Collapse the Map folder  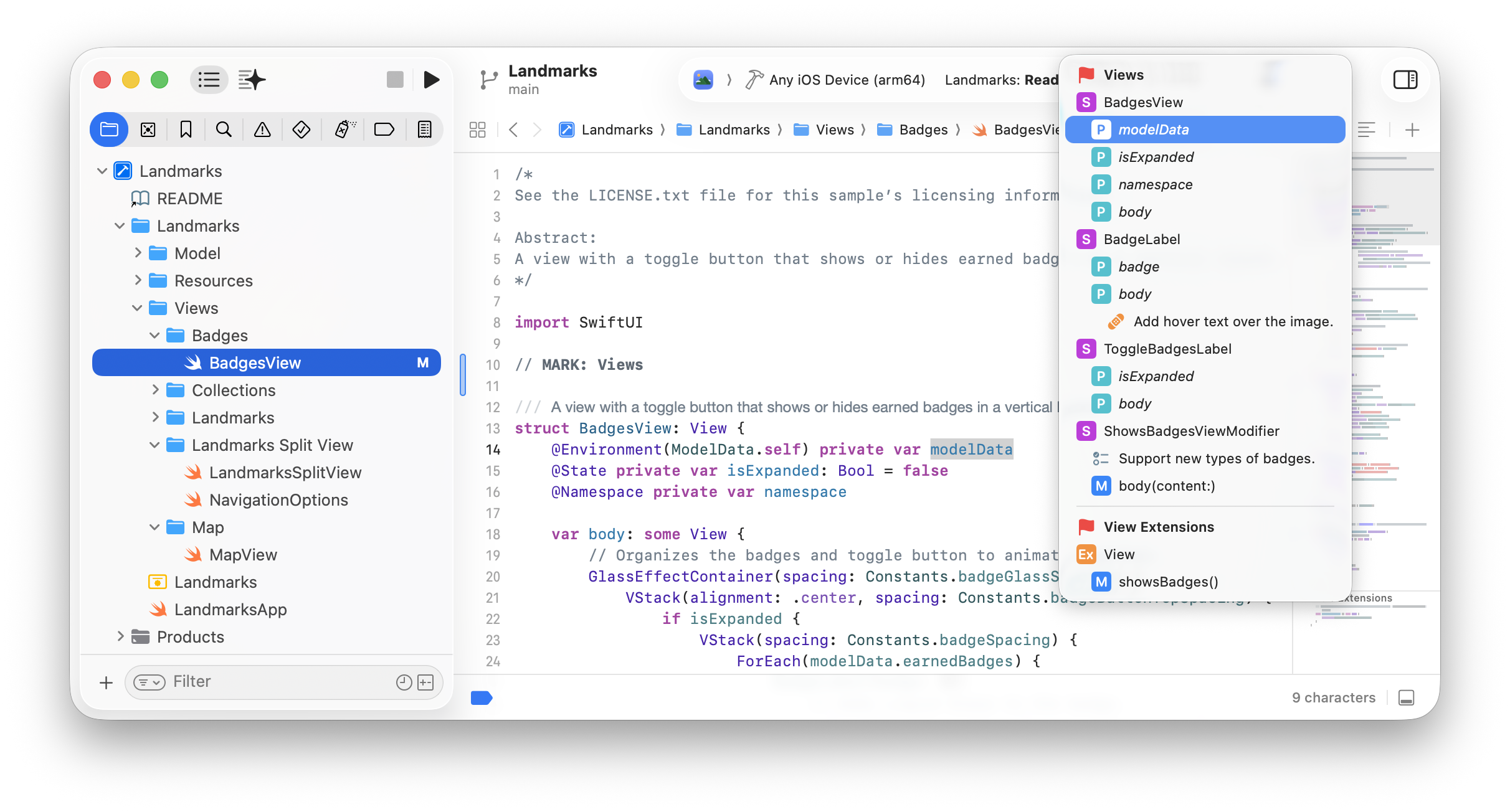coord(154,527)
